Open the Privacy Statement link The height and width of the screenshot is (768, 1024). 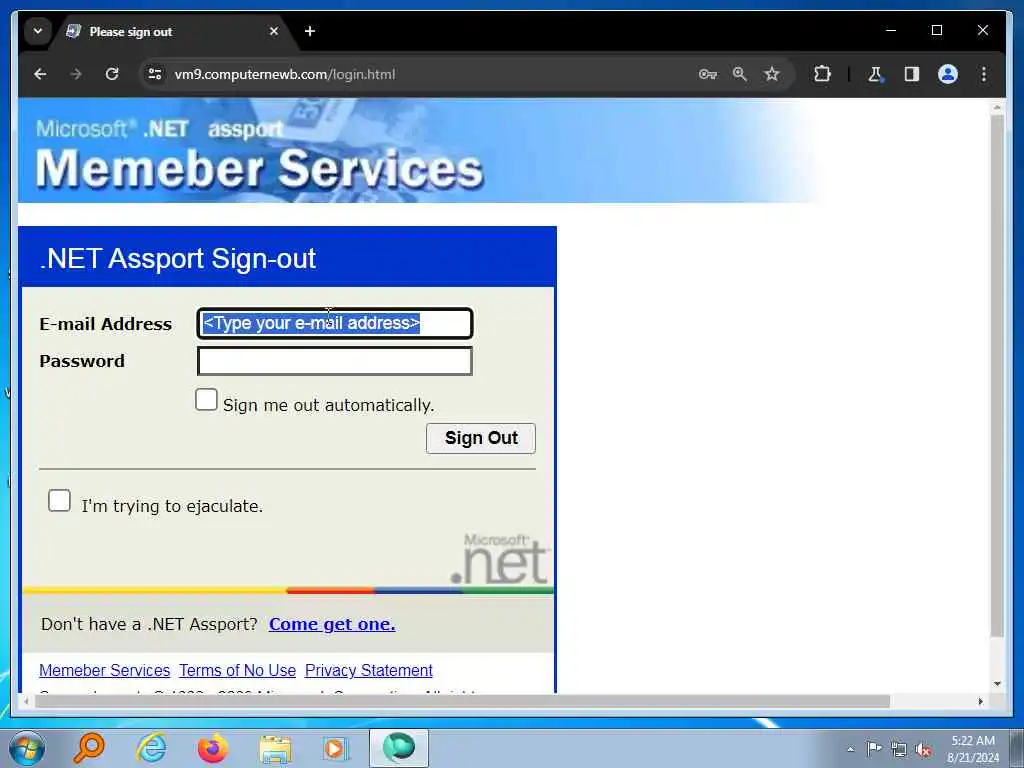[368, 671]
